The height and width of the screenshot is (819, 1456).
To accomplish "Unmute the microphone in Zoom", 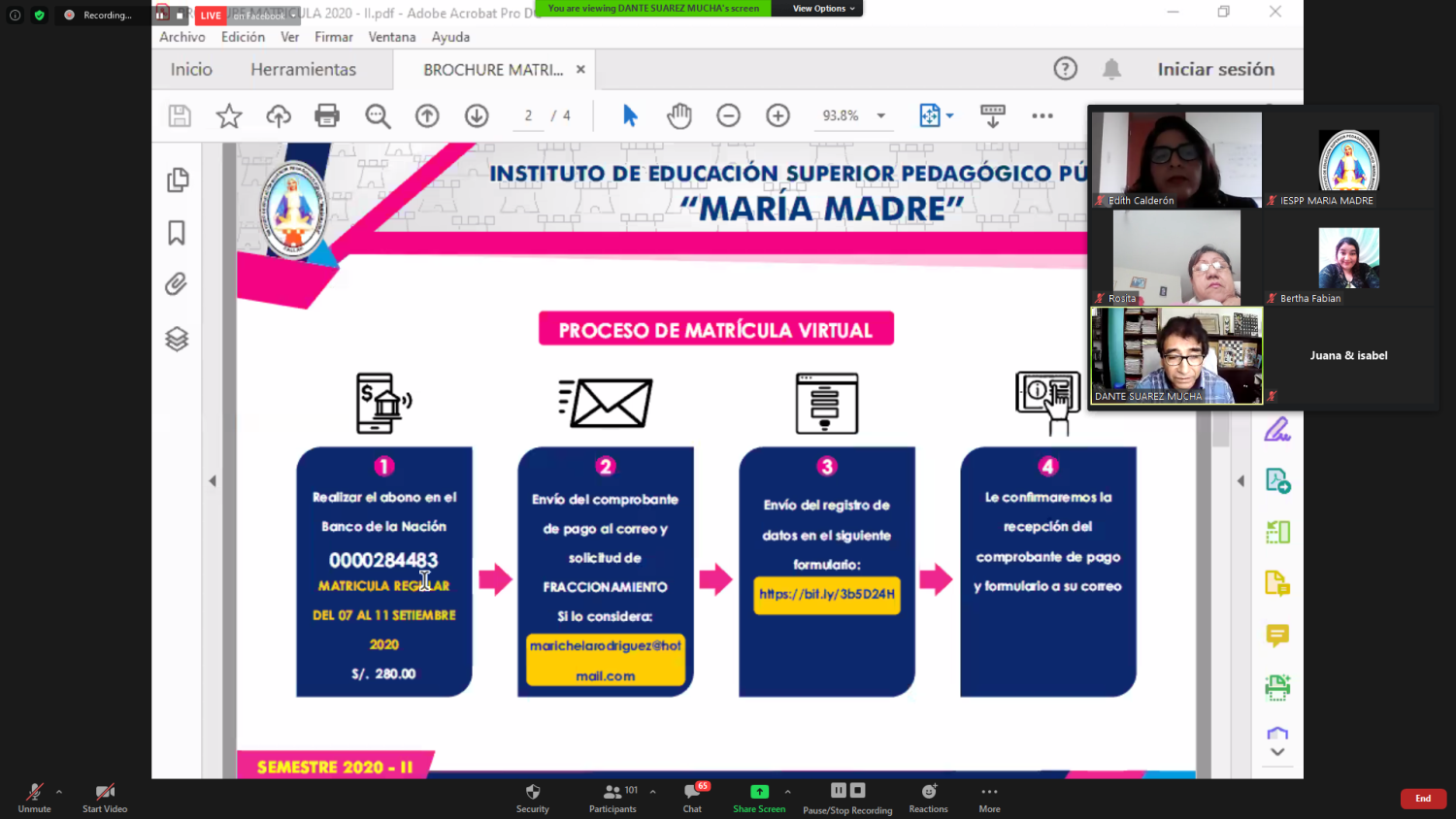I will (x=34, y=797).
